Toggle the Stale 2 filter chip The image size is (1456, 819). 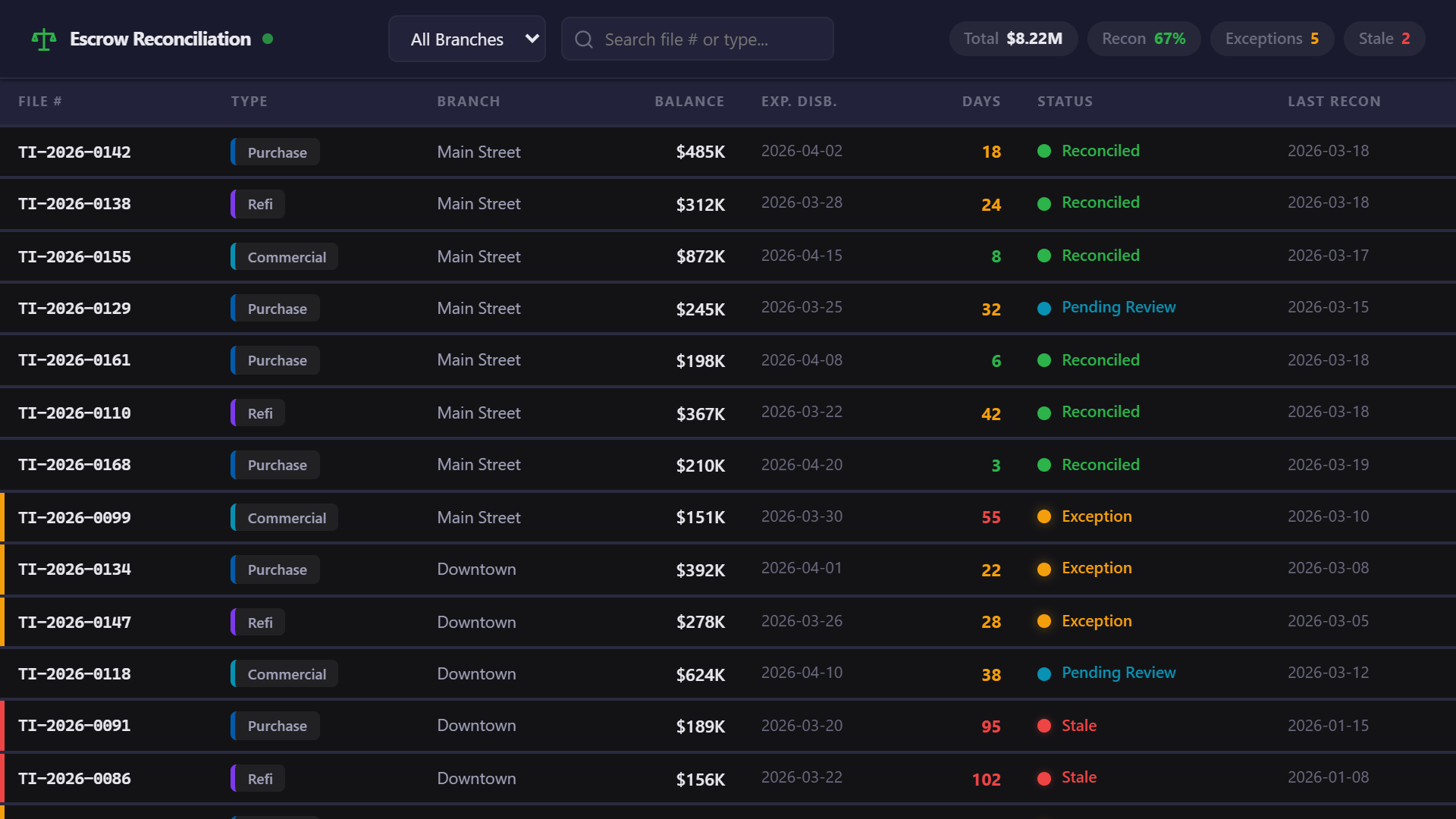click(1383, 39)
